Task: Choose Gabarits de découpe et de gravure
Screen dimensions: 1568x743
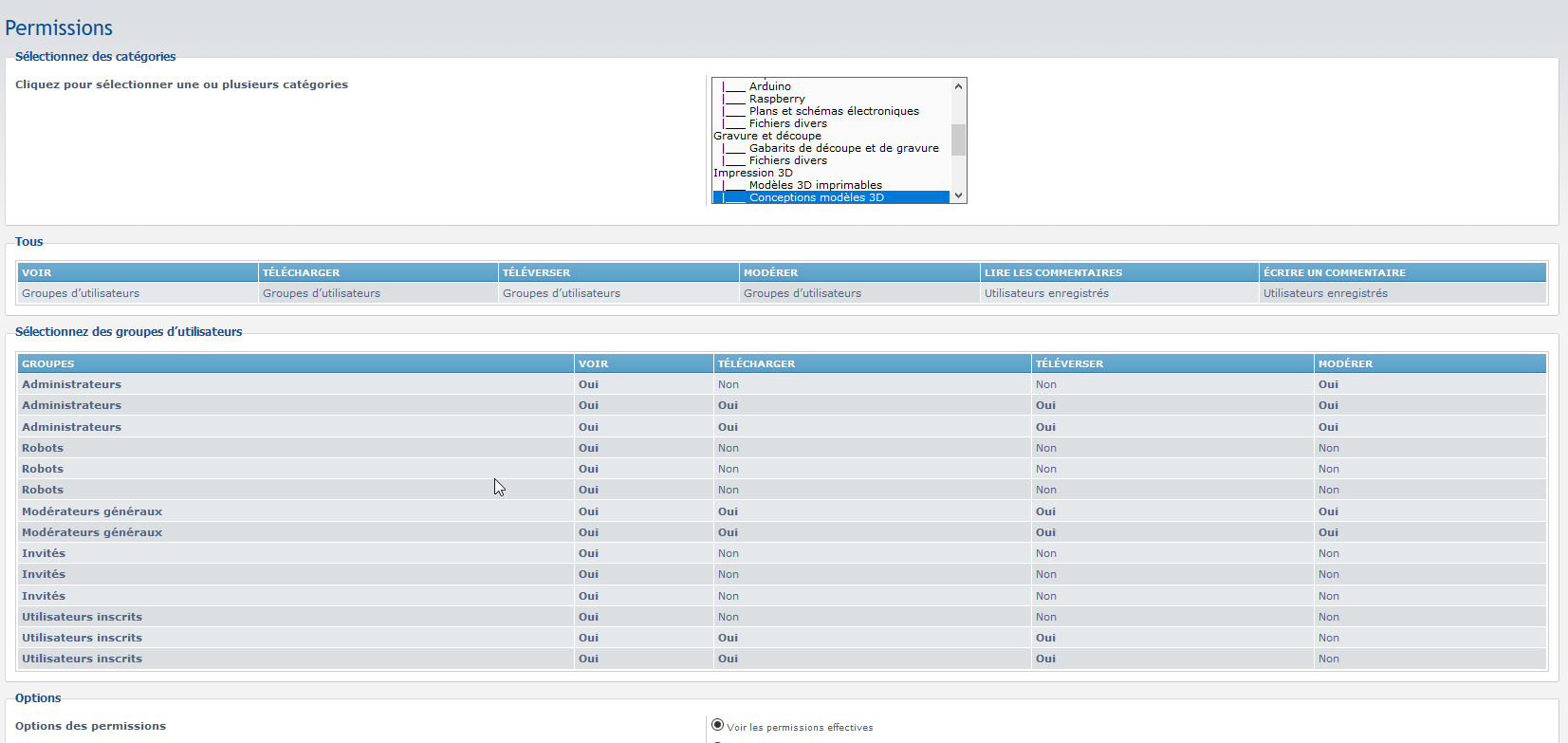Action: tap(831, 148)
